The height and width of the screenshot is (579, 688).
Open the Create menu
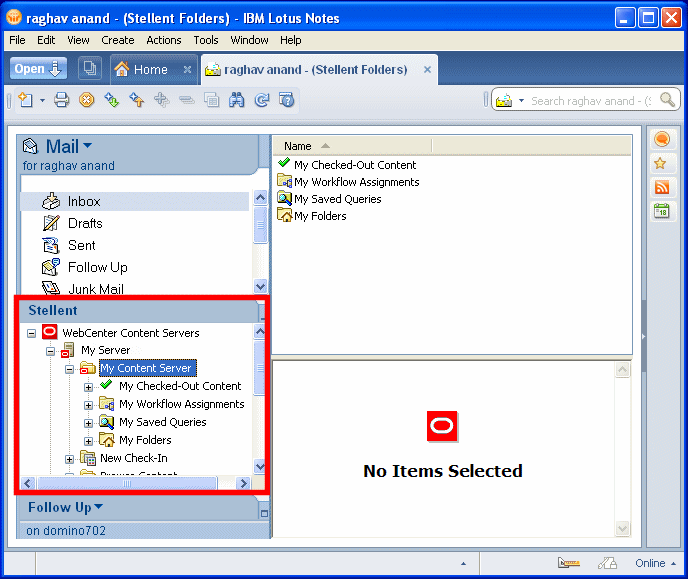118,40
